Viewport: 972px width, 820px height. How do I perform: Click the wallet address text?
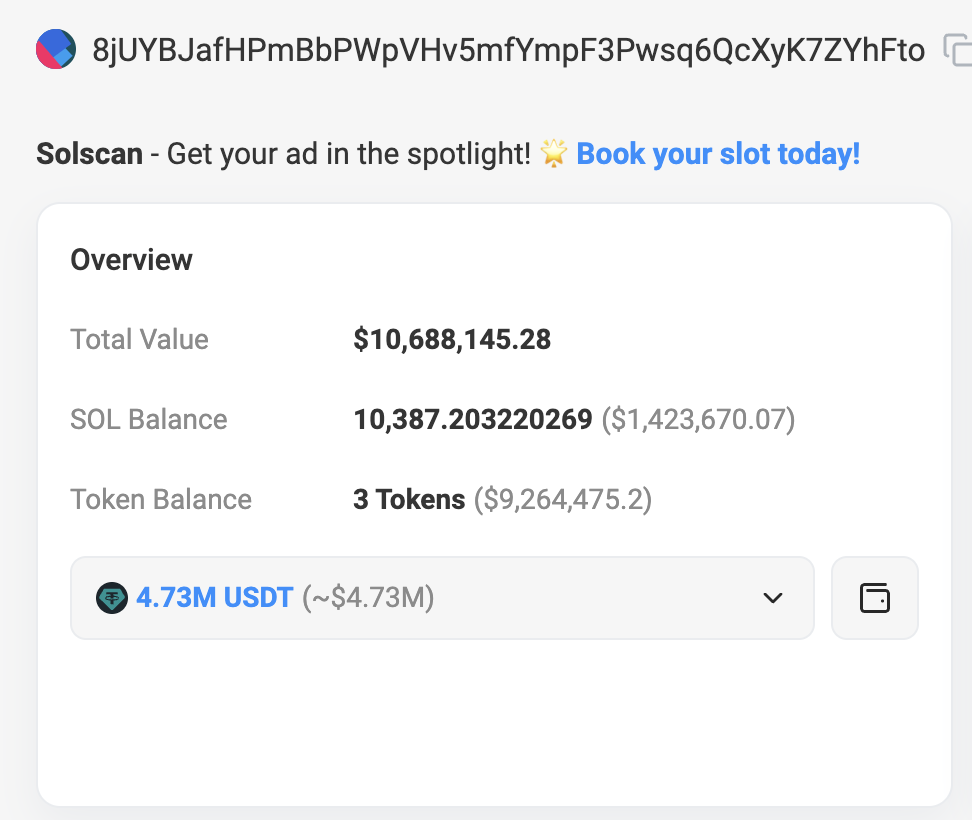pos(508,50)
